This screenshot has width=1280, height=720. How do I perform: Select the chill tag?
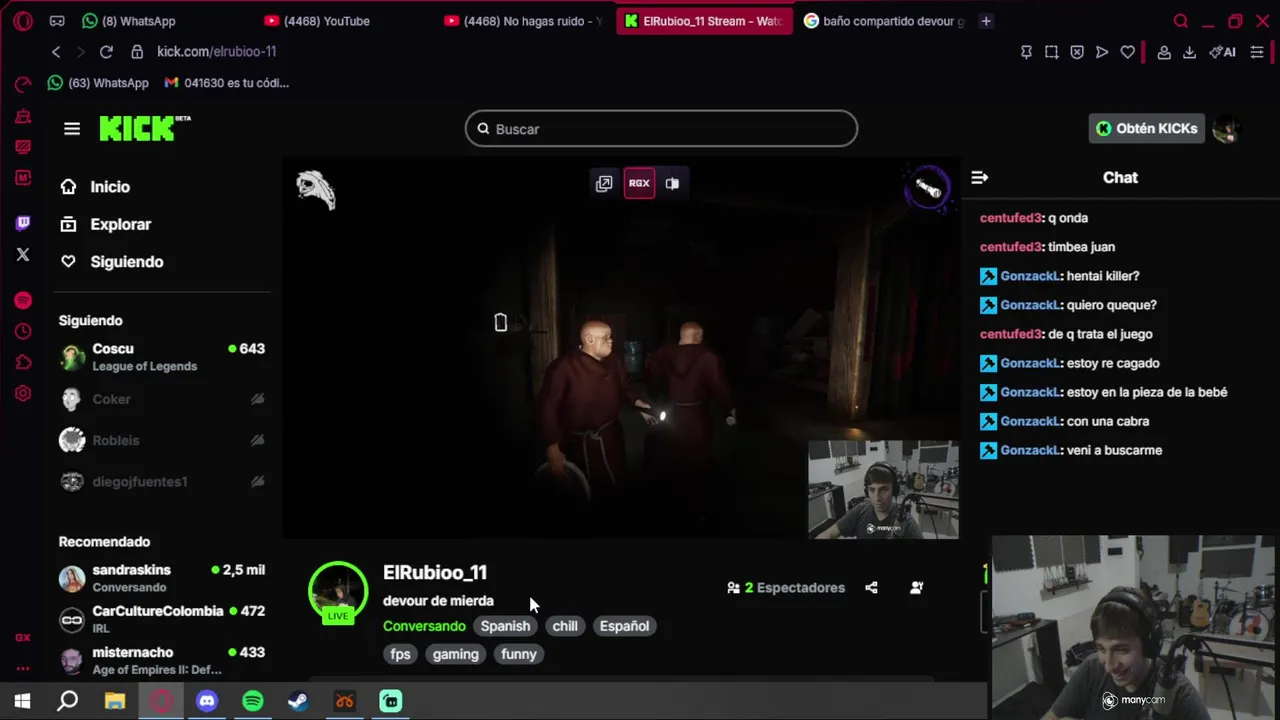[565, 626]
